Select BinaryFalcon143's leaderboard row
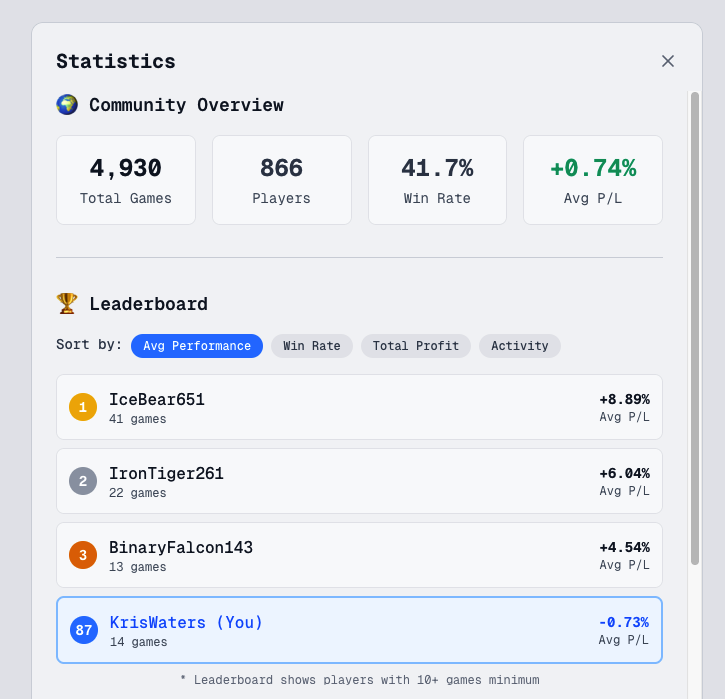The height and width of the screenshot is (699, 725). point(359,555)
